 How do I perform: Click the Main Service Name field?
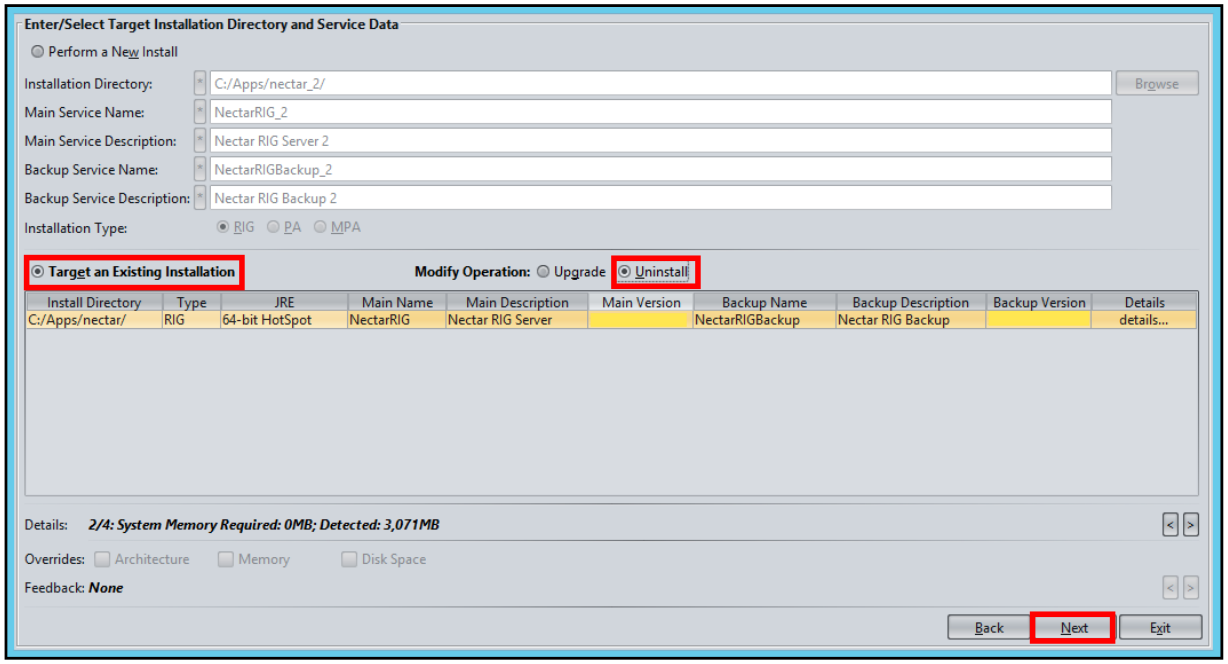click(660, 113)
